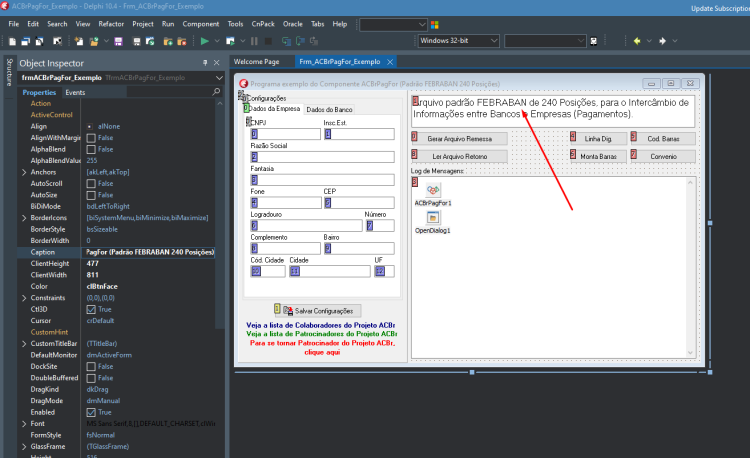Click the yellow back navigation arrow

point(637,41)
